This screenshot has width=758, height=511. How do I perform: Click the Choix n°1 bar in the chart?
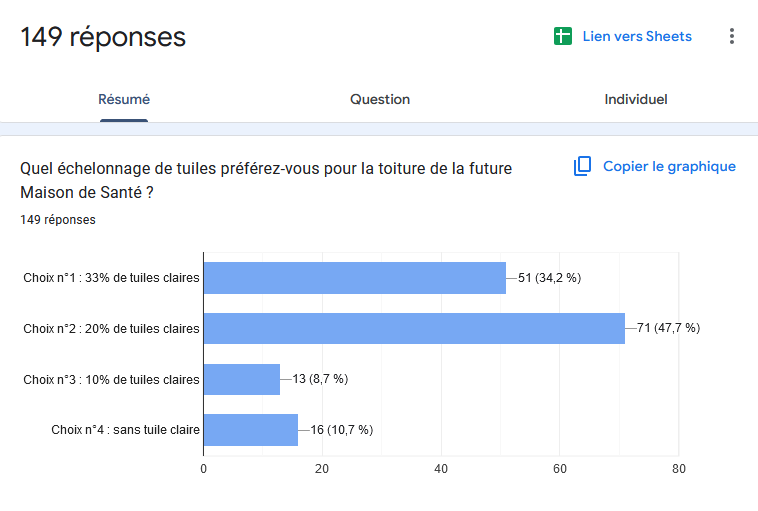coord(354,278)
